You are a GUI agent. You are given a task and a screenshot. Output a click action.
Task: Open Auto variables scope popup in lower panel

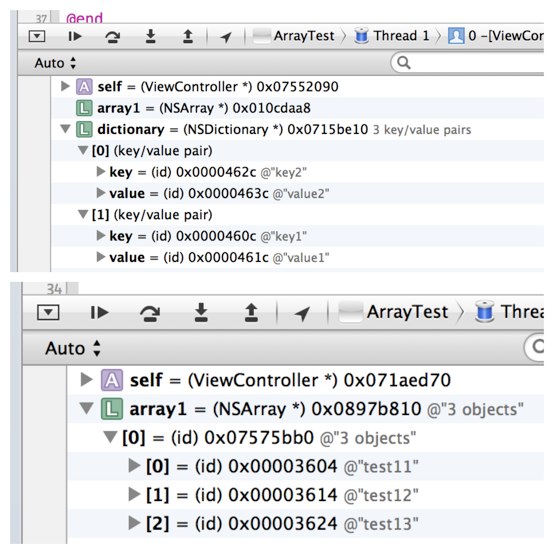point(73,348)
